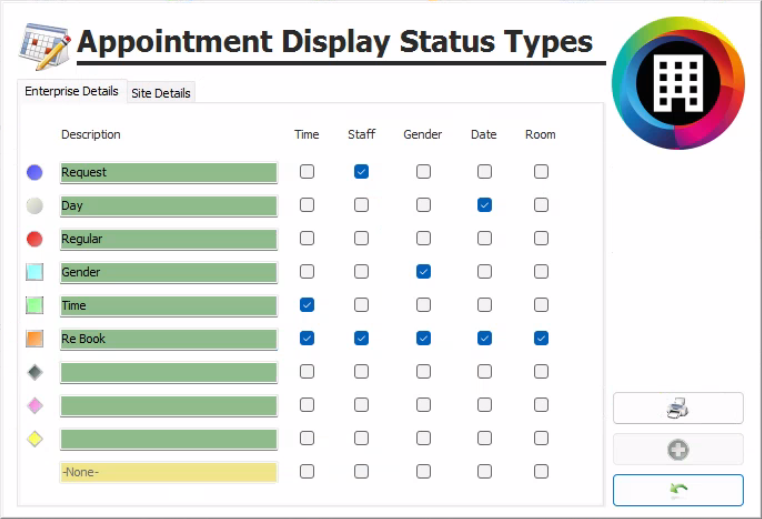
Task: Uncheck the Staff checkbox for Request
Action: click(x=361, y=172)
